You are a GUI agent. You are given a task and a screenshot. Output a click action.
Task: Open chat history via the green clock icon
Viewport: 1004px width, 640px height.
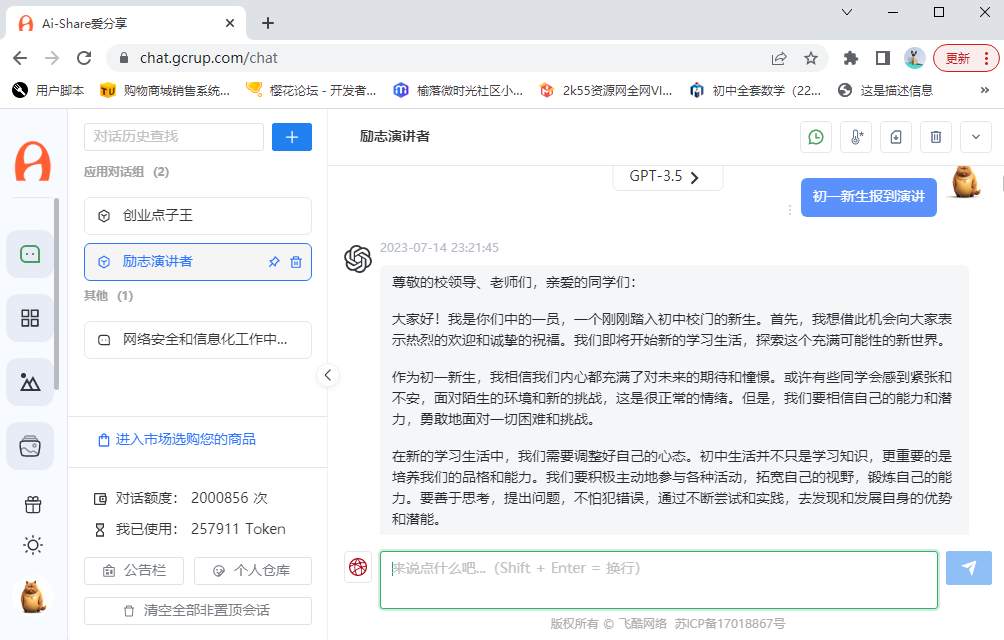[x=816, y=137]
